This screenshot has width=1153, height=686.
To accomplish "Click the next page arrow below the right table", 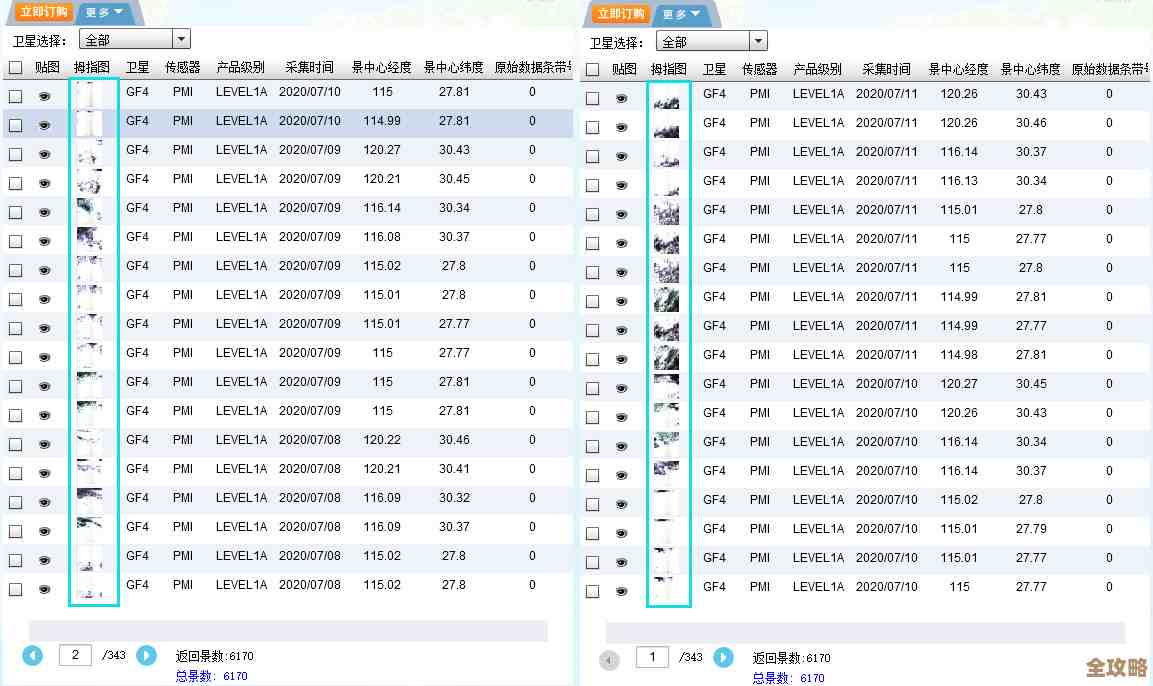I will (x=723, y=658).
